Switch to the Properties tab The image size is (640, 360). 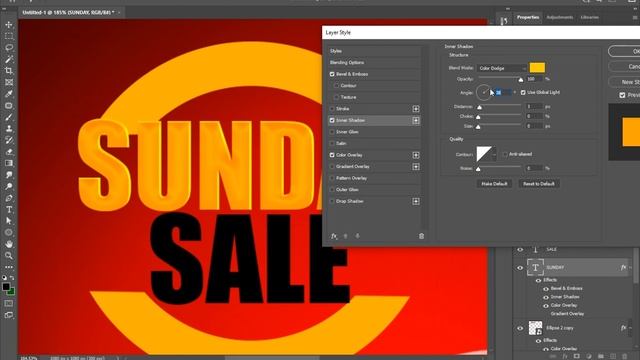coord(528,18)
